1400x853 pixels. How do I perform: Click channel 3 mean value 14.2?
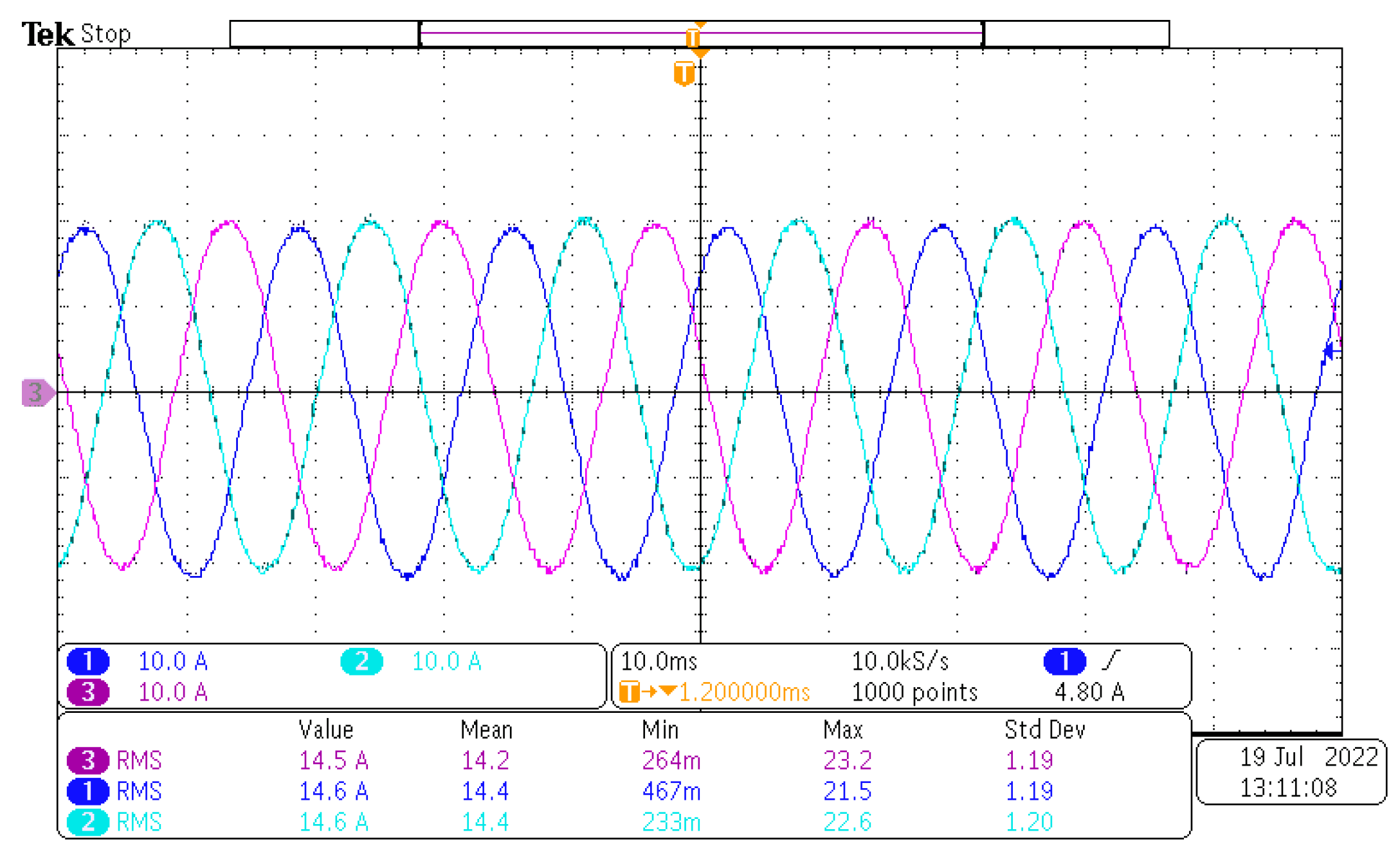[x=486, y=760]
